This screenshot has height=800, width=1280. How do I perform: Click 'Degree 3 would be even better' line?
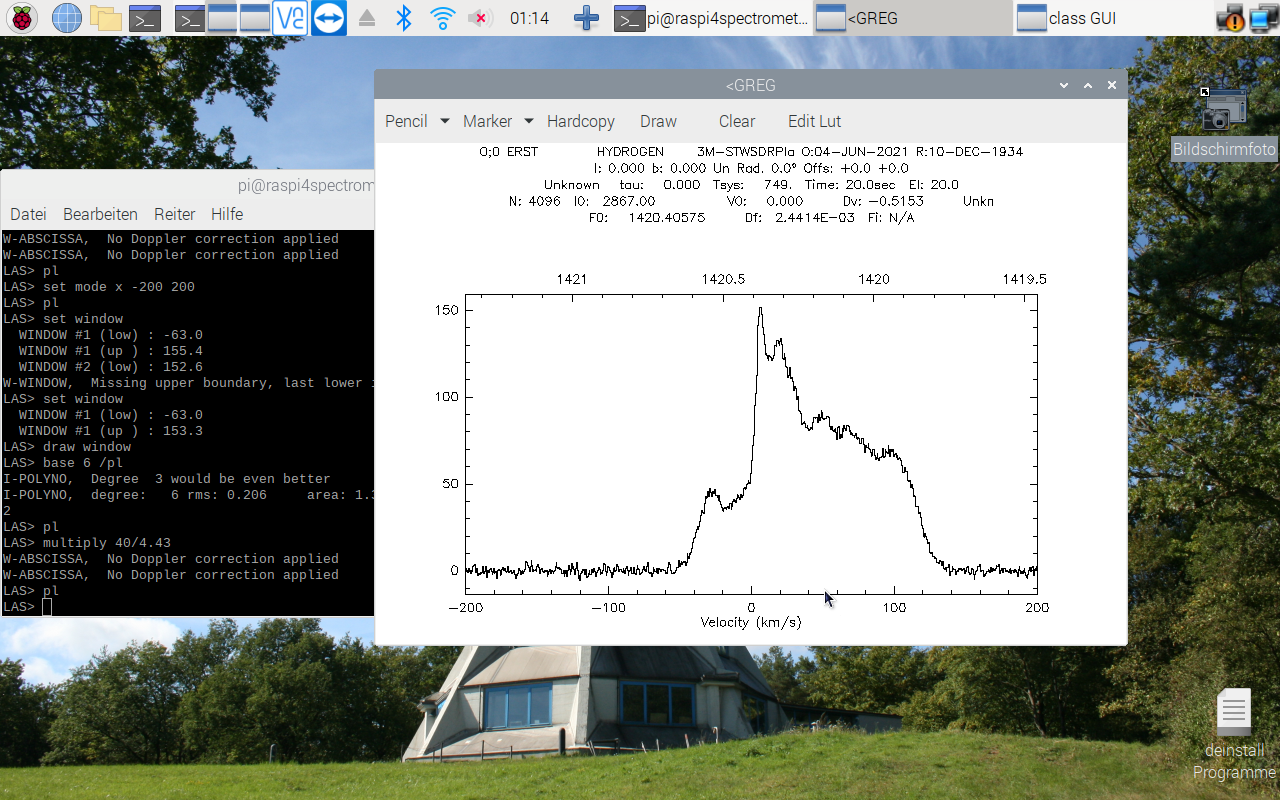[x=167, y=479]
